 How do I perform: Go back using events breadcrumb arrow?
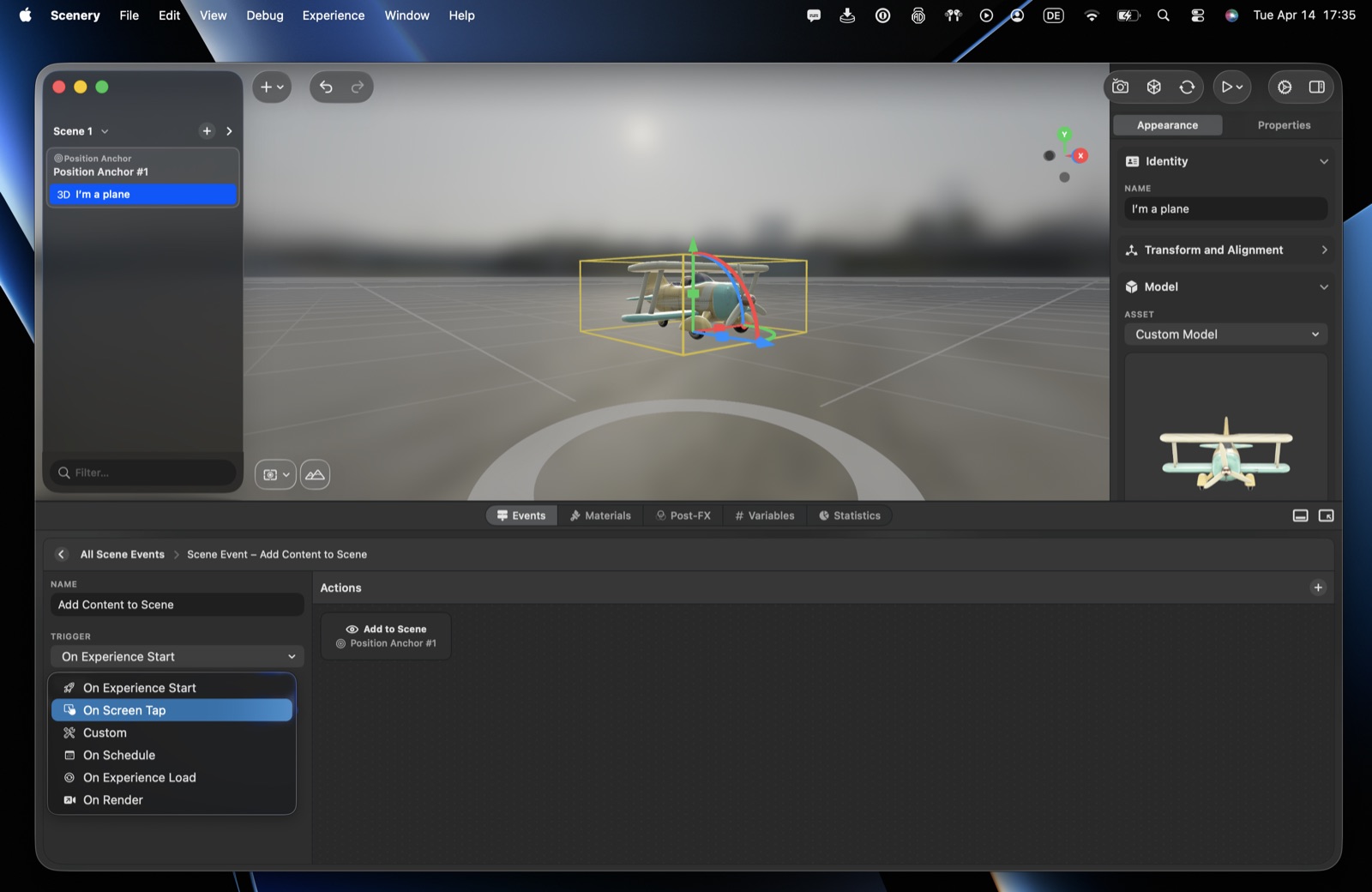pos(61,554)
